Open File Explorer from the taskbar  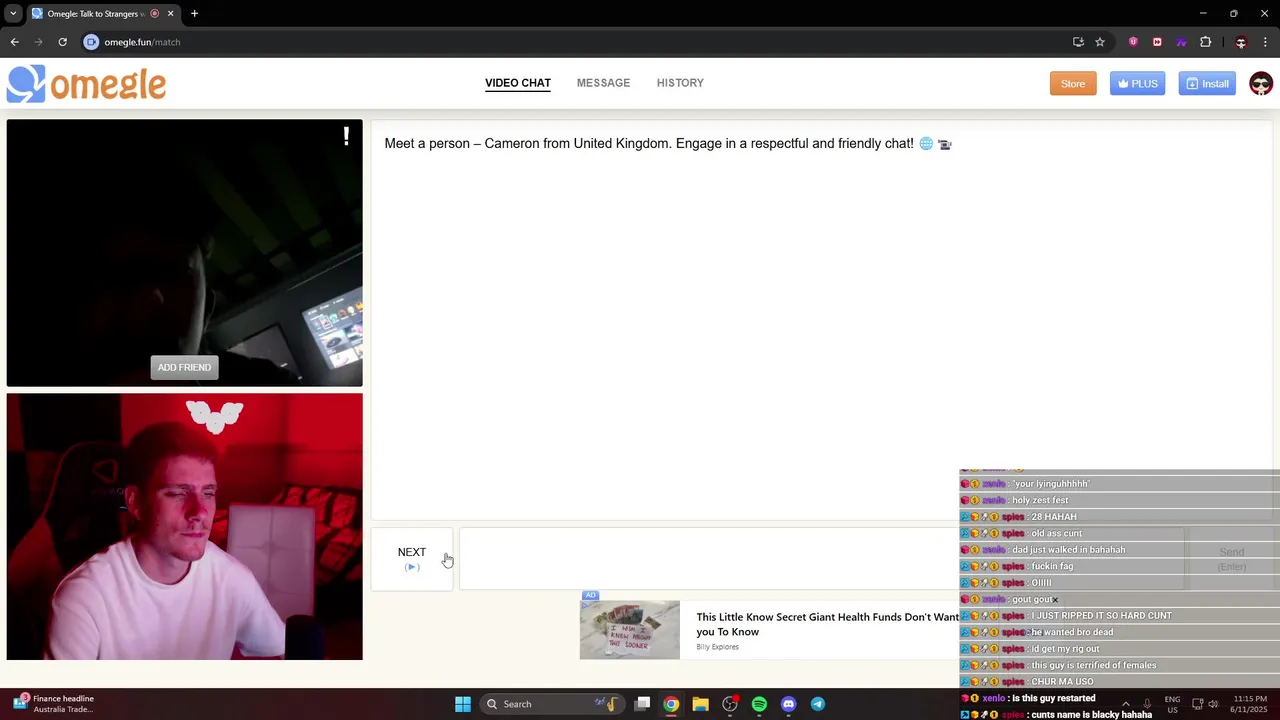point(700,704)
